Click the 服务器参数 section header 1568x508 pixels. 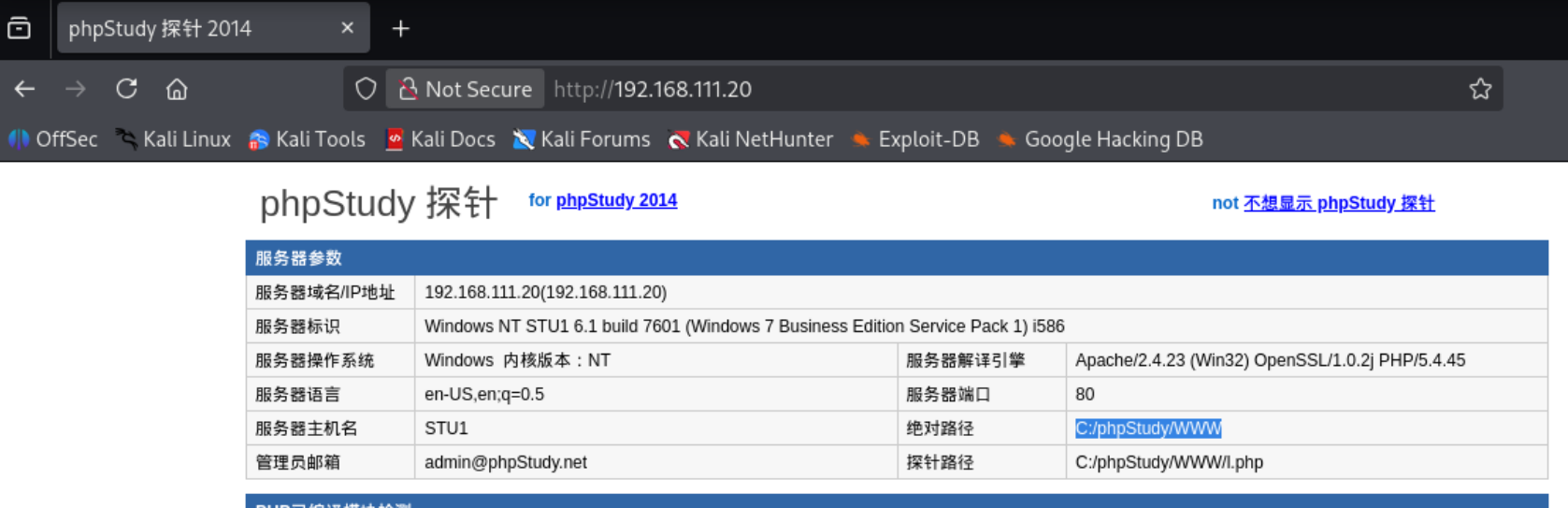point(897,258)
